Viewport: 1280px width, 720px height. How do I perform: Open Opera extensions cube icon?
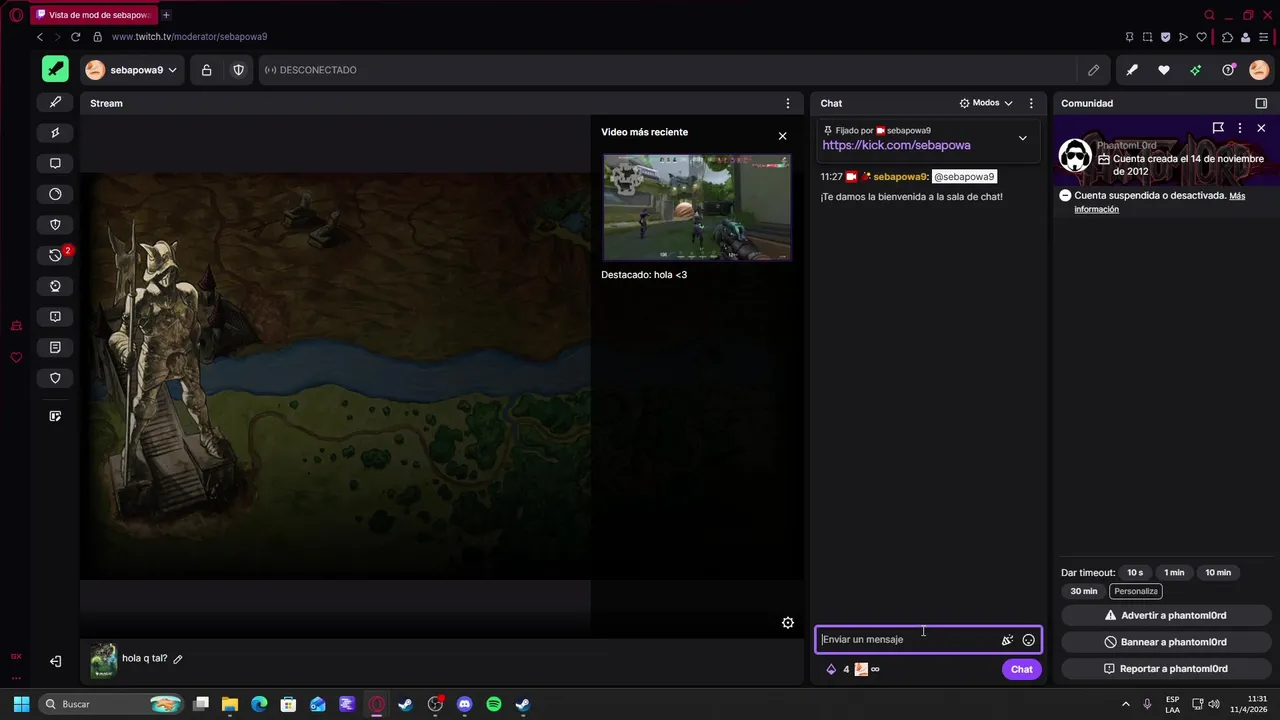1227,37
